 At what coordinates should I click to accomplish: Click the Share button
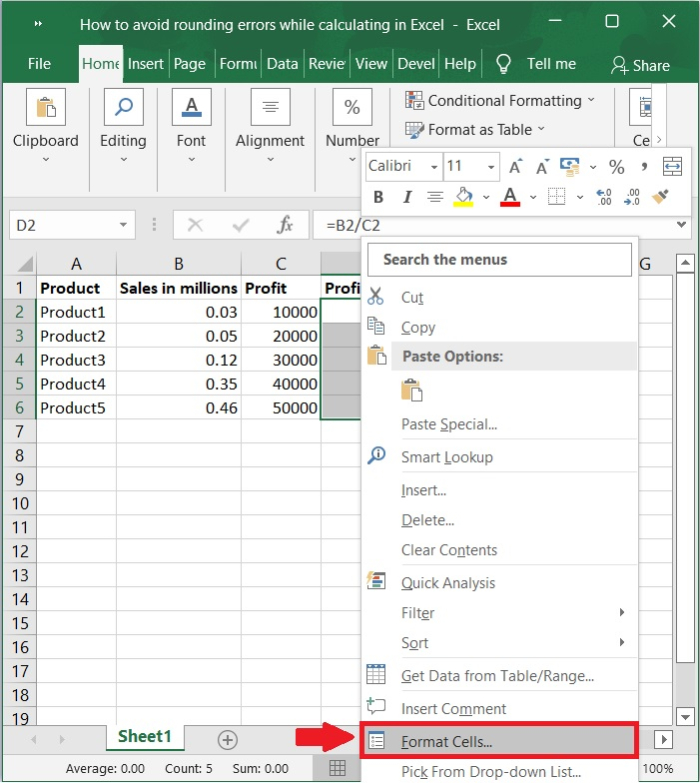click(640, 65)
